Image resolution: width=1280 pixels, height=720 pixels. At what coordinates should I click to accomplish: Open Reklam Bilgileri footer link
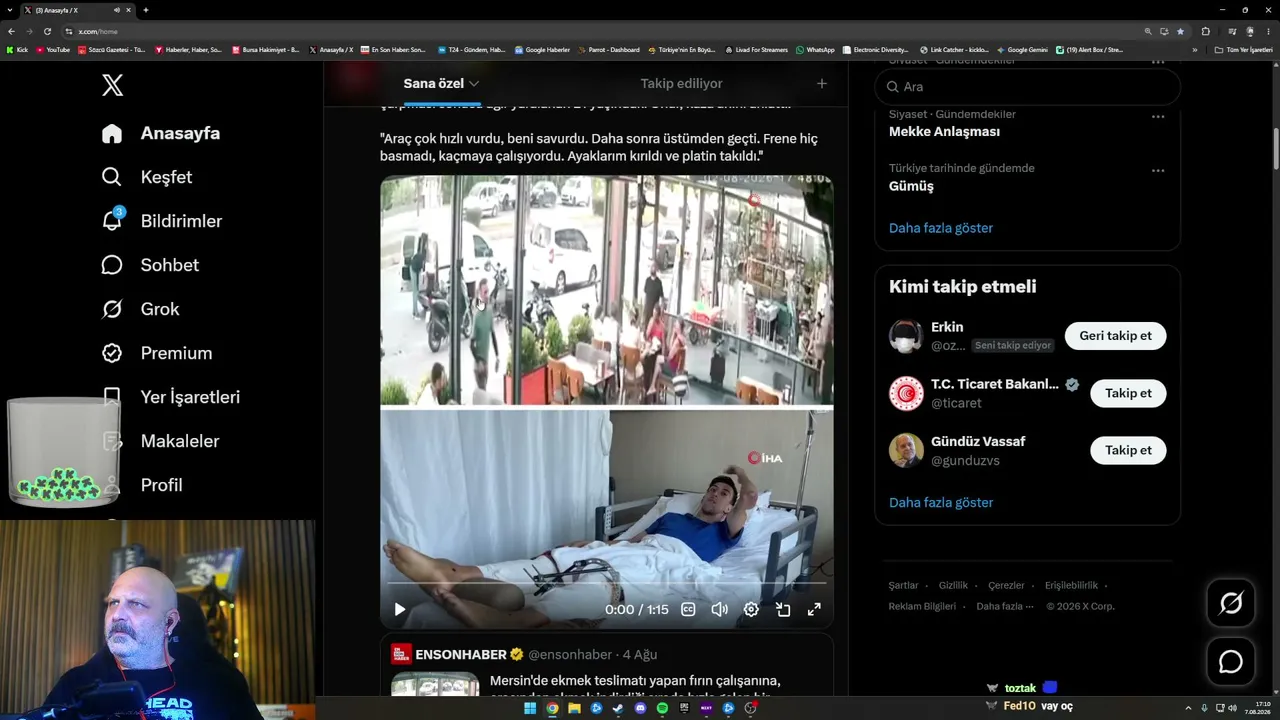click(922, 606)
